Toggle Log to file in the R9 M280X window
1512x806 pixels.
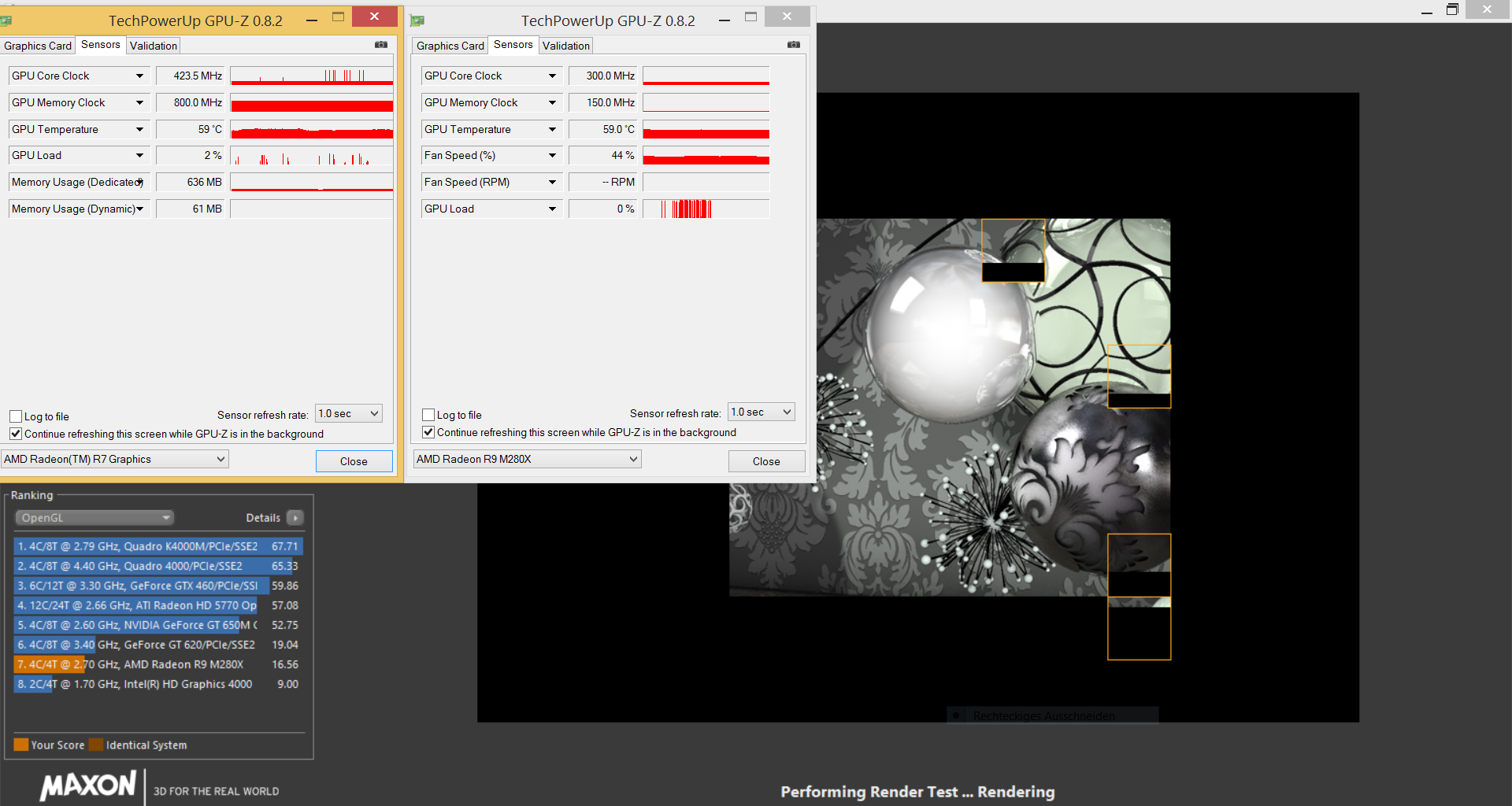[428, 415]
